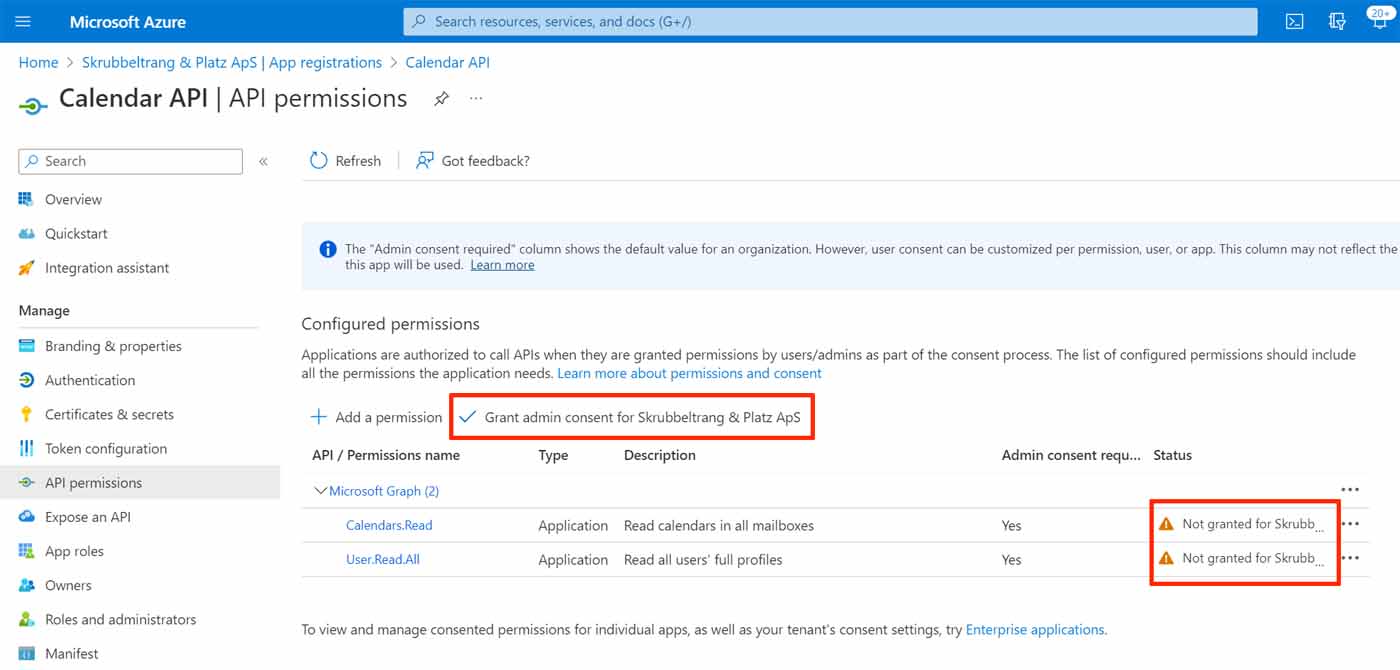
Task: Open the App registrations breadcrumb link
Action: [x=234, y=62]
